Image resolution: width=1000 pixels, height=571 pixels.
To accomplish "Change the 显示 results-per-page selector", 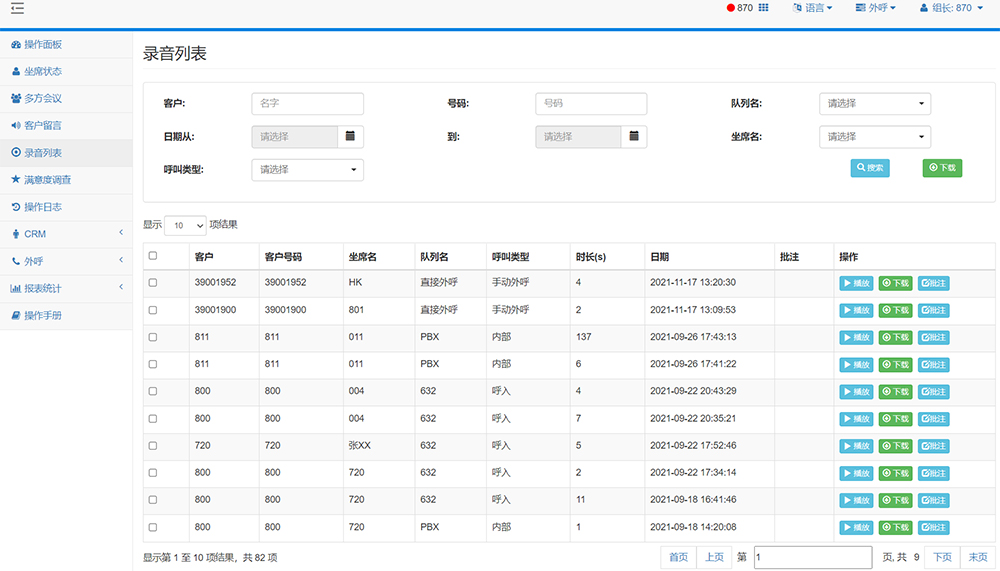I will coord(185,225).
